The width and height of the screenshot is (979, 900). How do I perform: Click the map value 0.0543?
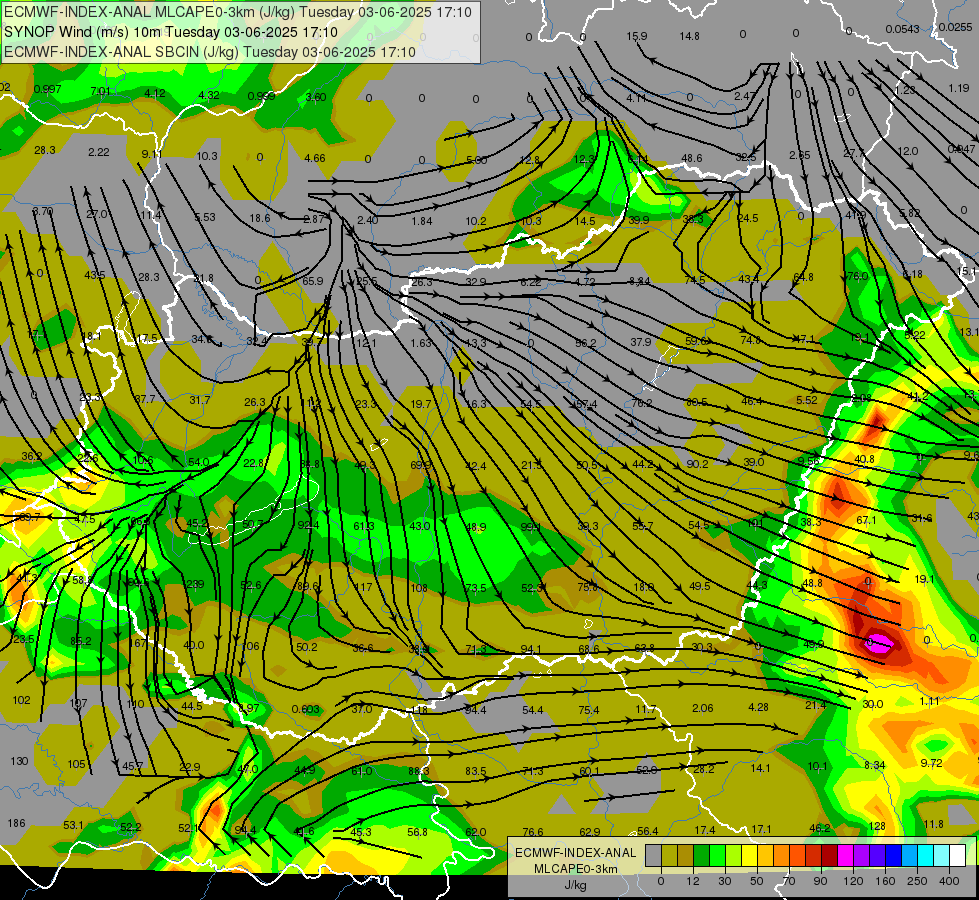click(x=902, y=29)
